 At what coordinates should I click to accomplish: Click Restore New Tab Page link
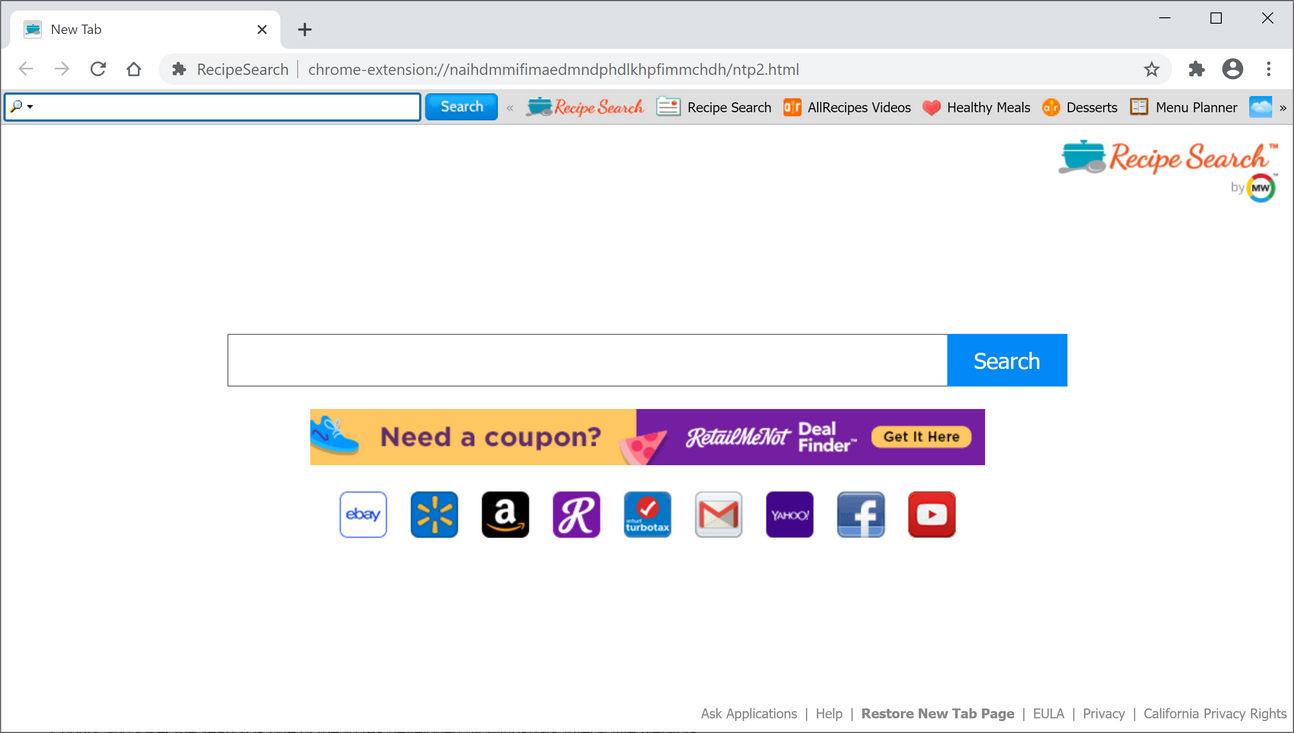tap(938, 713)
